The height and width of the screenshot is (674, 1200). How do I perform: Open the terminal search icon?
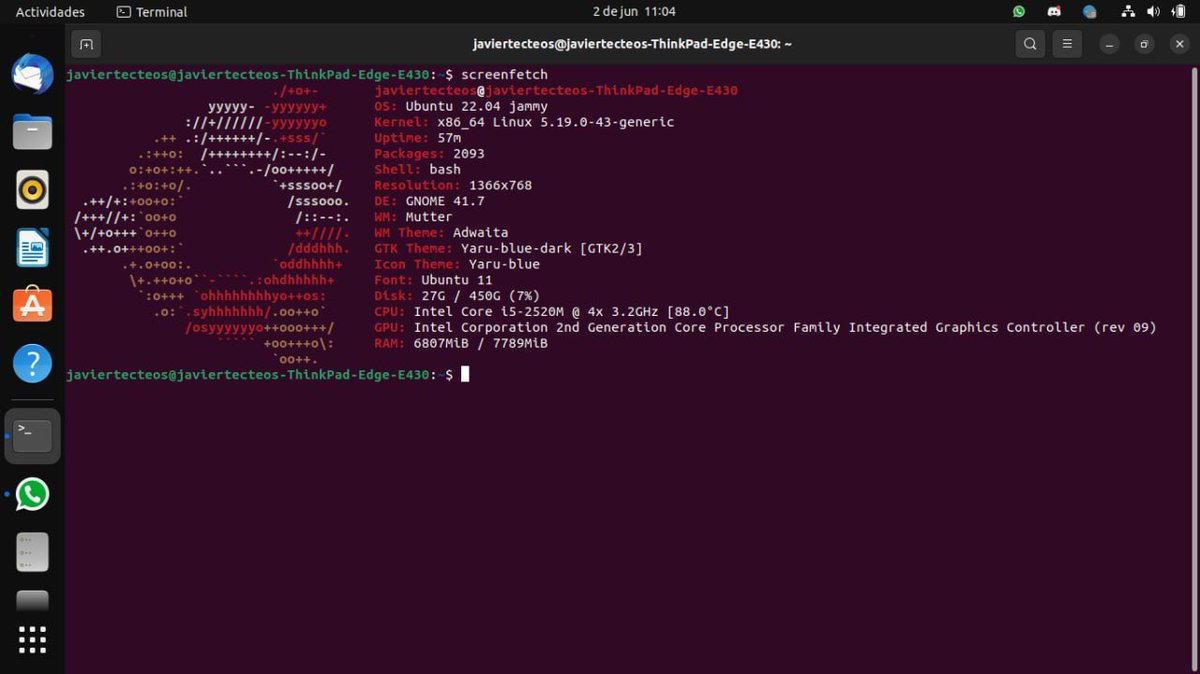pyautogui.click(x=1029, y=44)
